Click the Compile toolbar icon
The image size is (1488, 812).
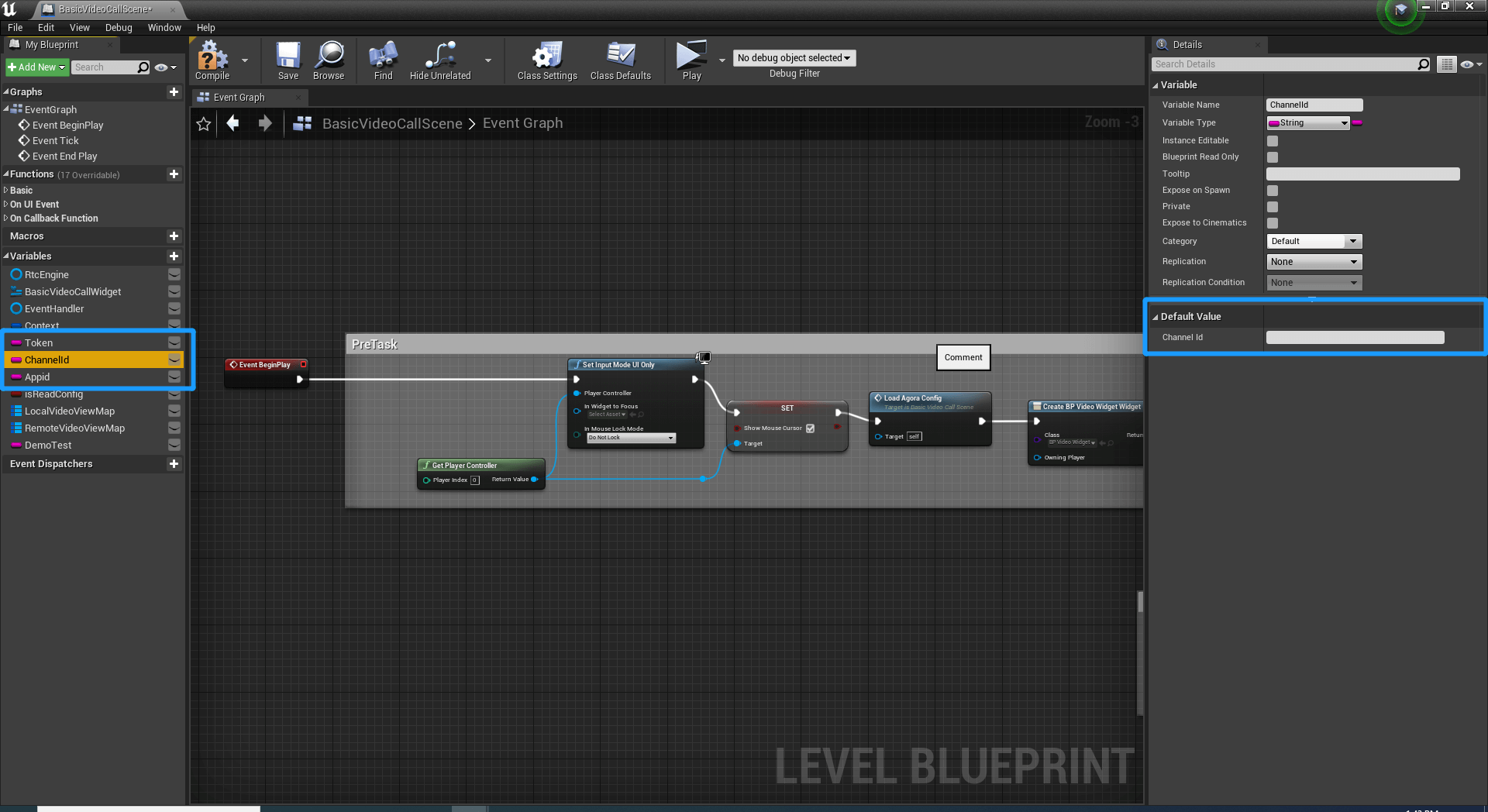click(212, 60)
